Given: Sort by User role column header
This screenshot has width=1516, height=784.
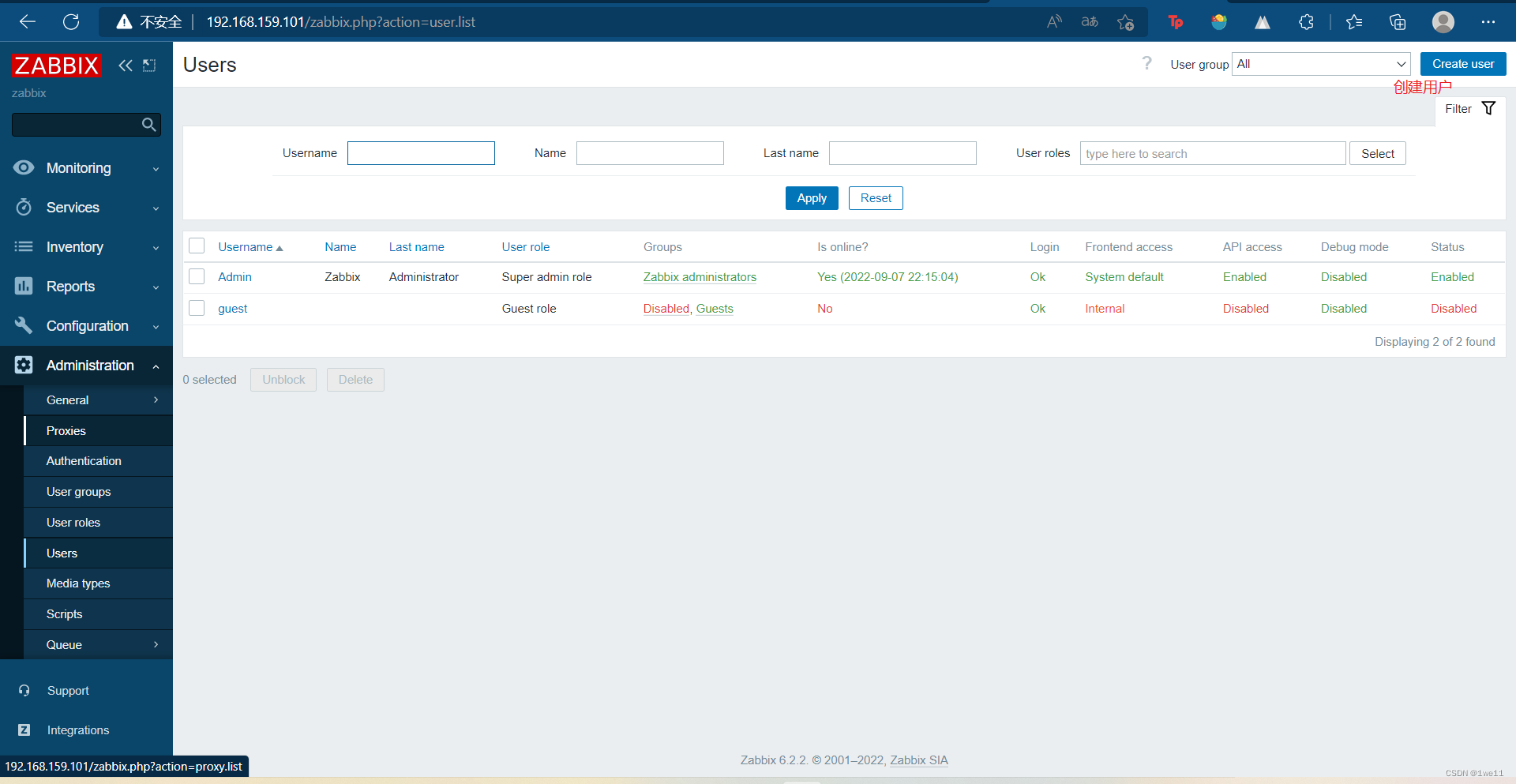Looking at the screenshot, I should 526,247.
